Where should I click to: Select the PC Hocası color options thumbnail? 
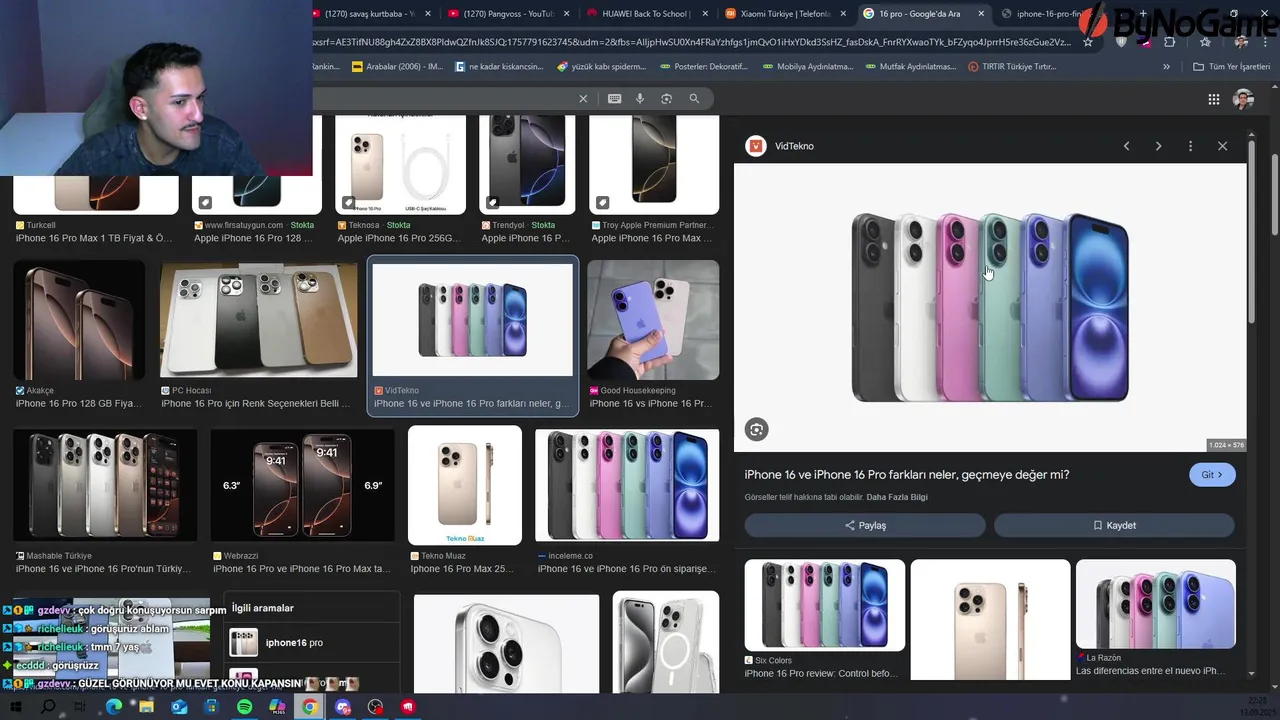[x=258, y=321]
